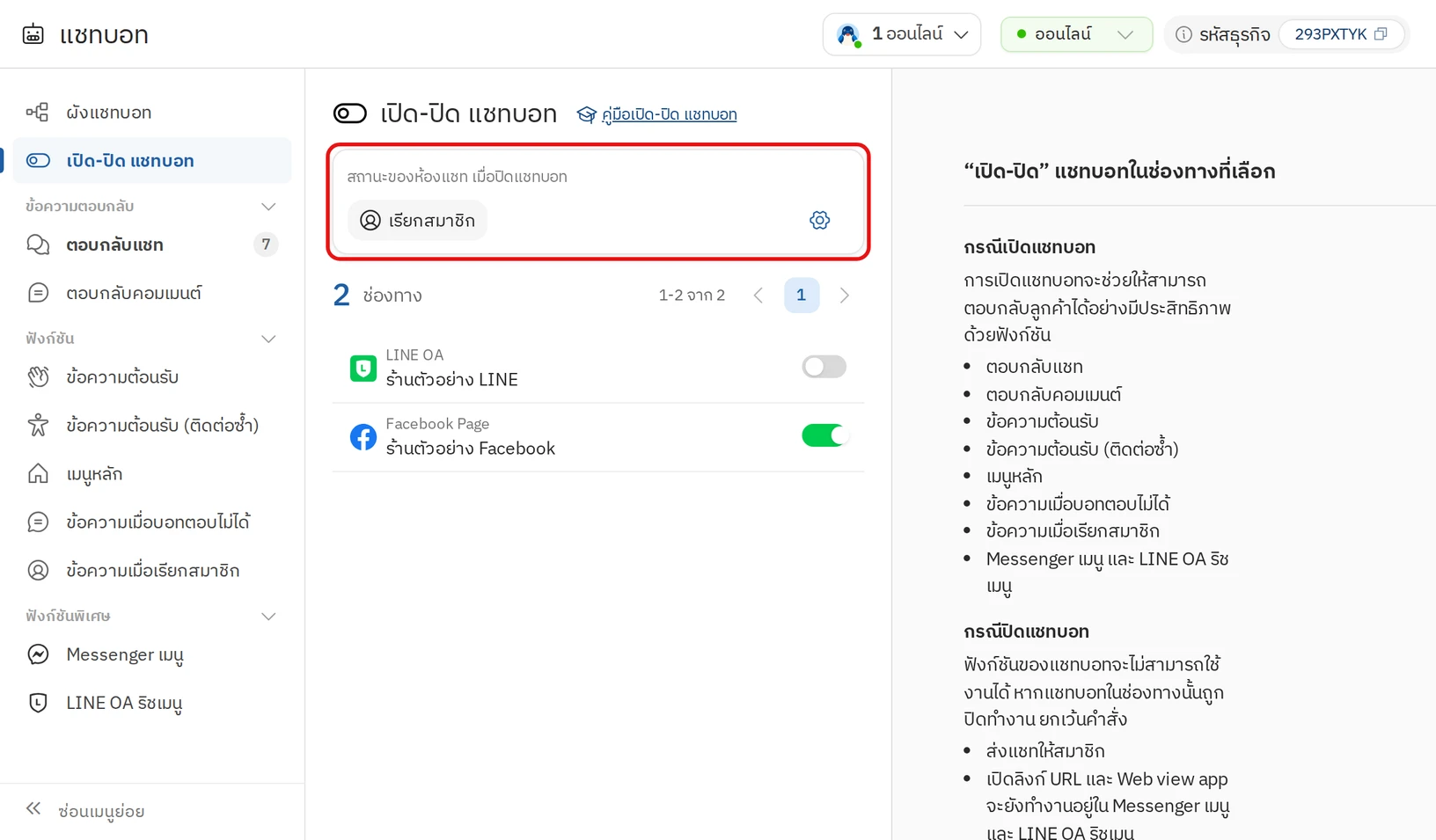Click the Messenger เมนู icon
This screenshot has height=840, width=1436.
tap(38, 654)
